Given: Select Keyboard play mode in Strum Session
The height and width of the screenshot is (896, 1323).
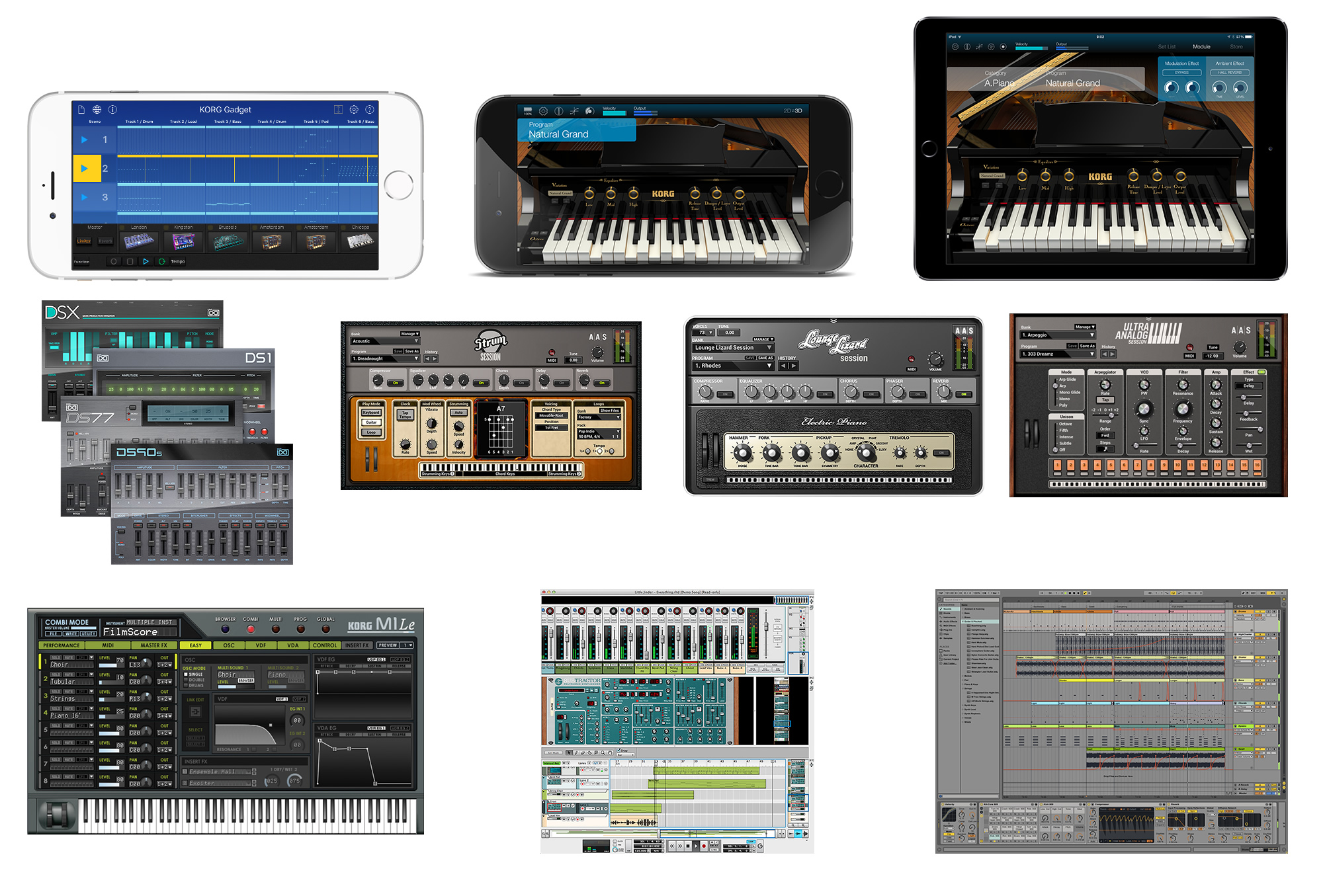Looking at the screenshot, I should [x=371, y=413].
